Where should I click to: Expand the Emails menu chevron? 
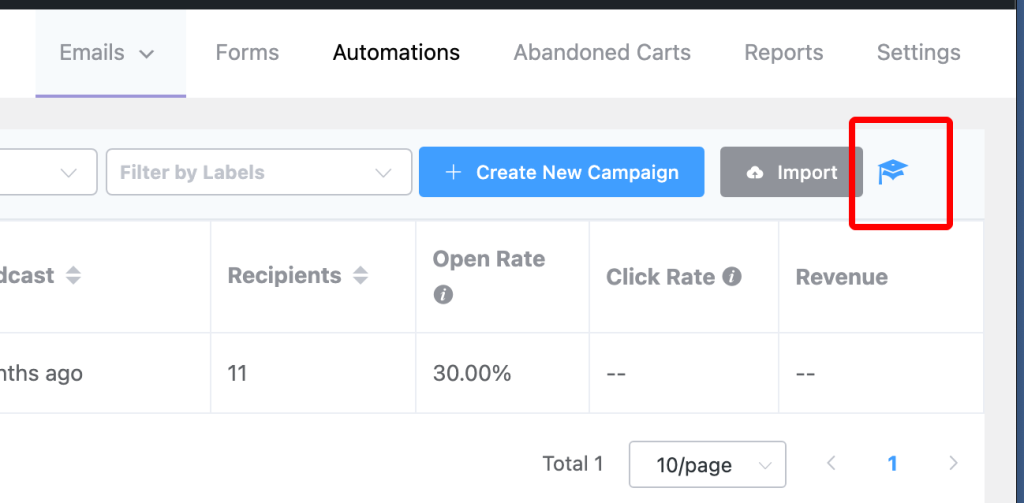[147, 54]
